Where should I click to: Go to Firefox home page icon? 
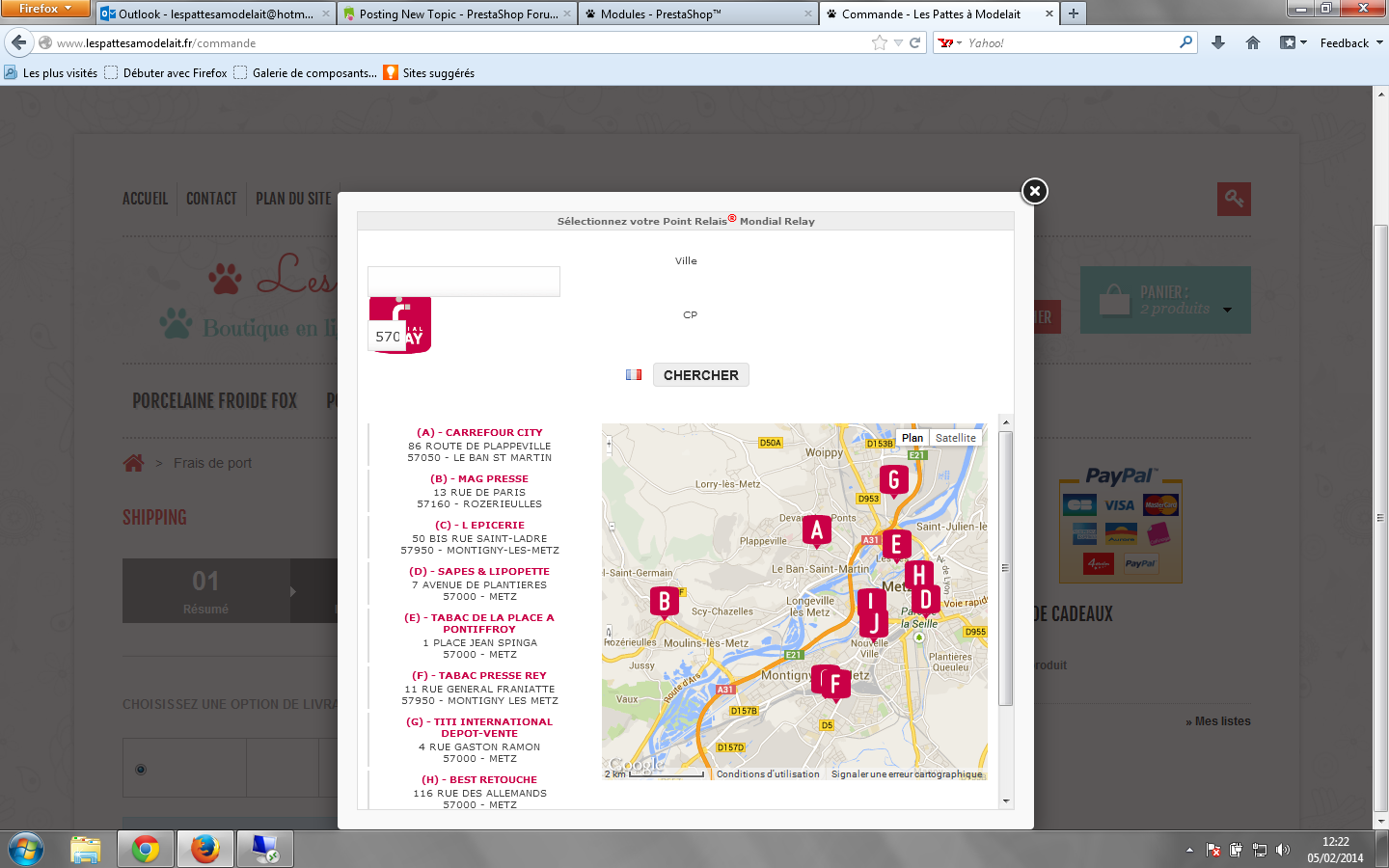point(1253,42)
